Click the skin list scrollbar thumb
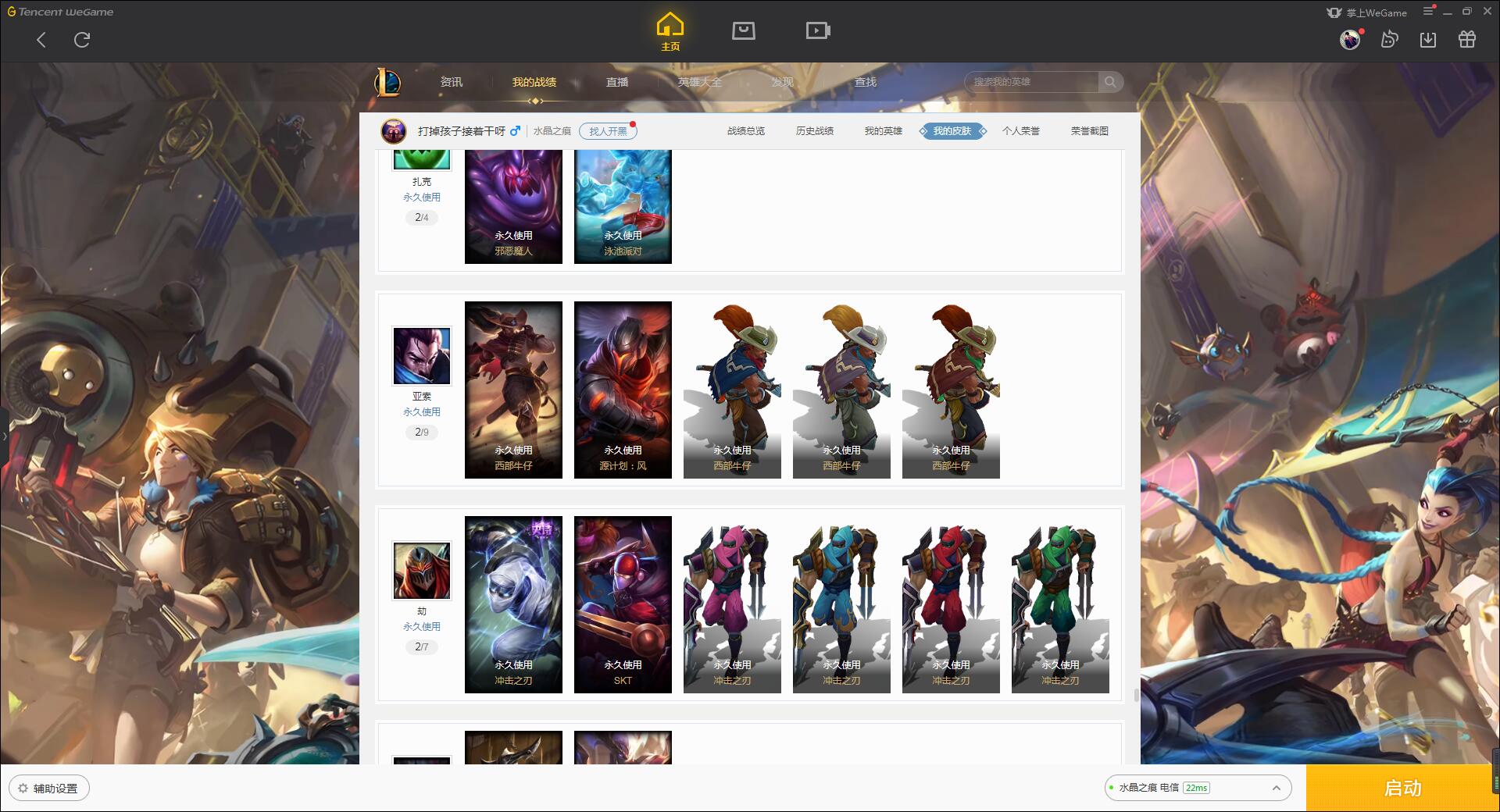 click(1136, 695)
